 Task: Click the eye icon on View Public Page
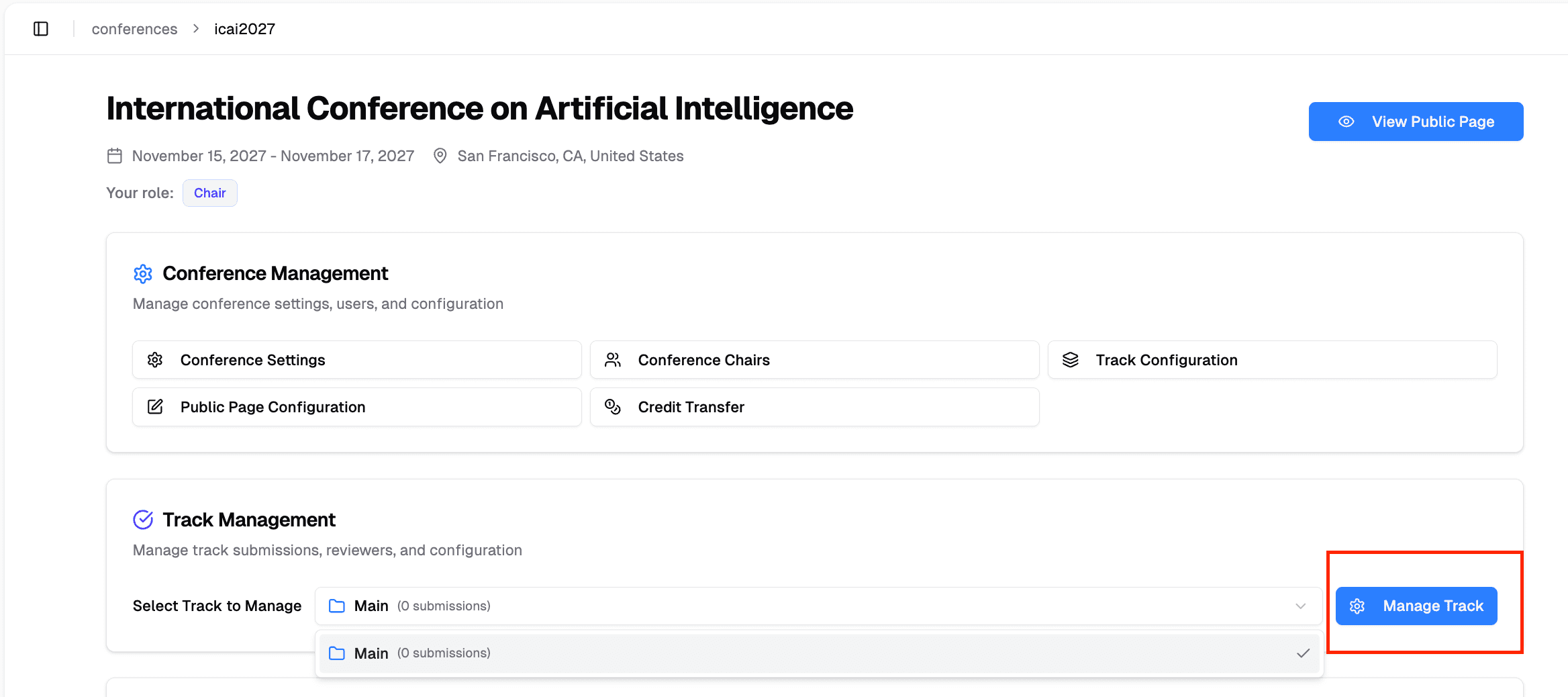(1346, 122)
